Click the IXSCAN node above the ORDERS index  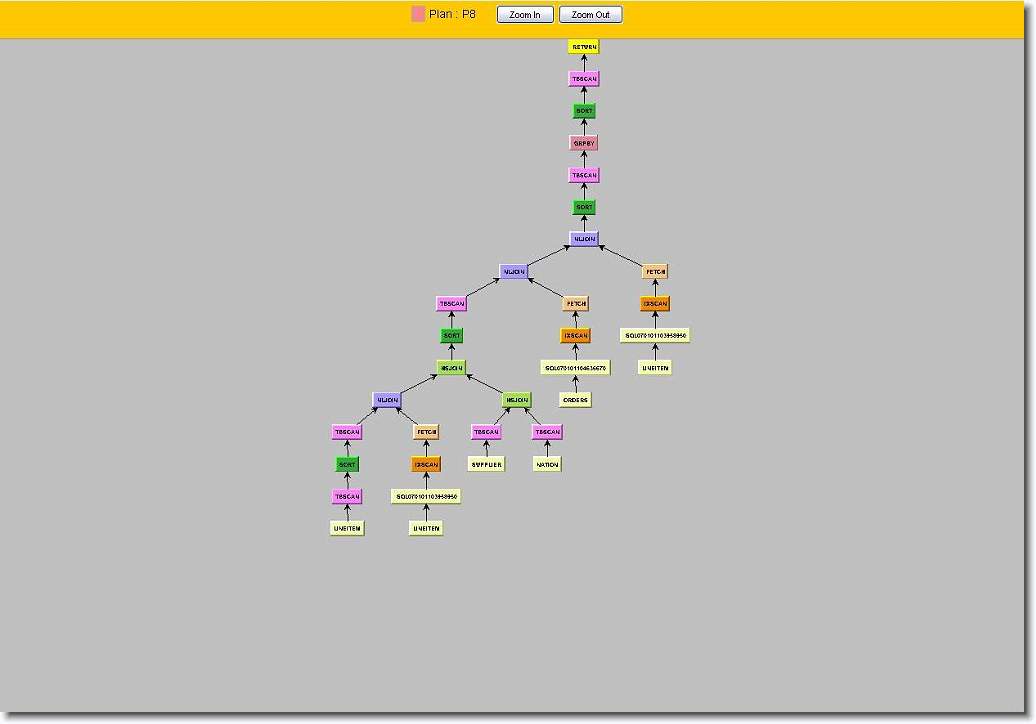(x=575, y=336)
